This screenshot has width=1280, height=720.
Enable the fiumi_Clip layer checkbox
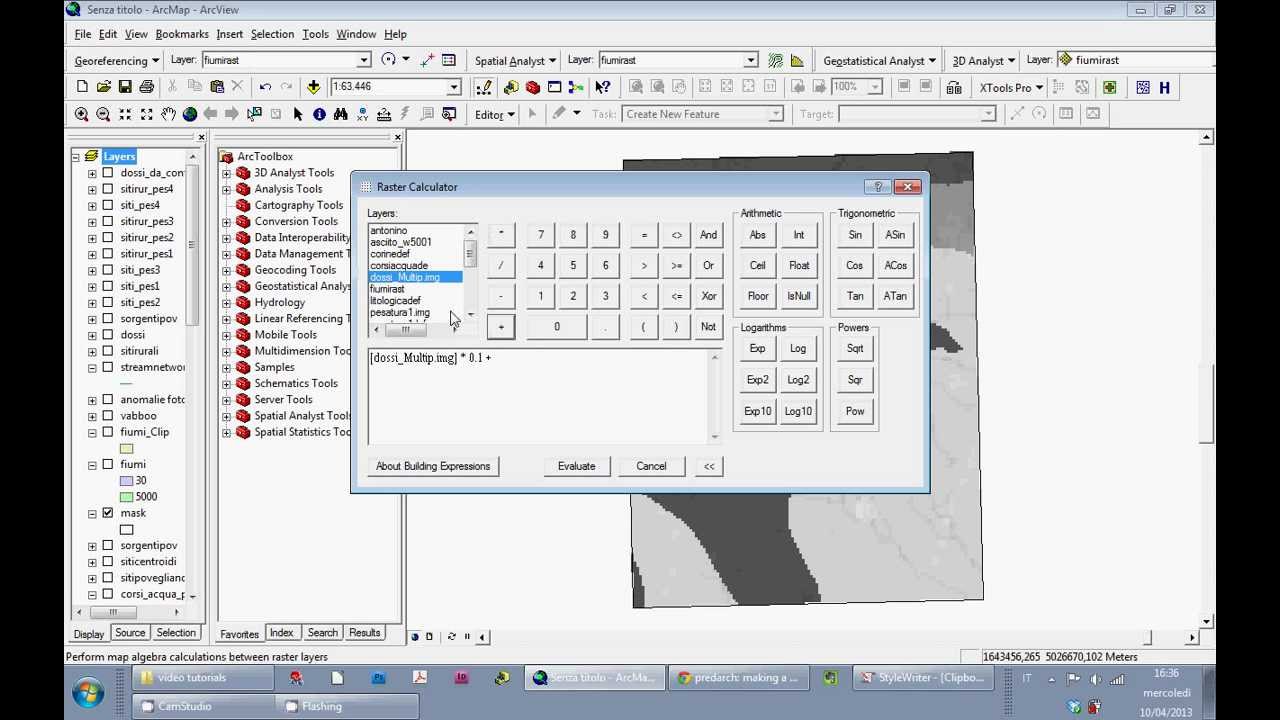108,432
